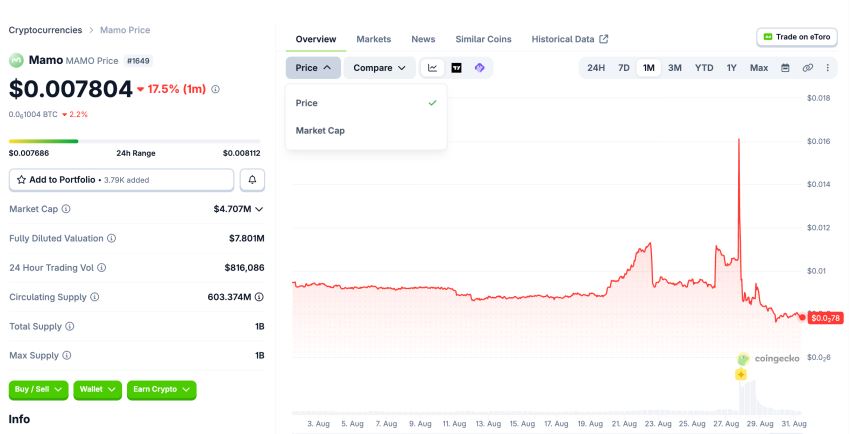Select the 3M time range
850x434 pixels.
click(675, 68)
